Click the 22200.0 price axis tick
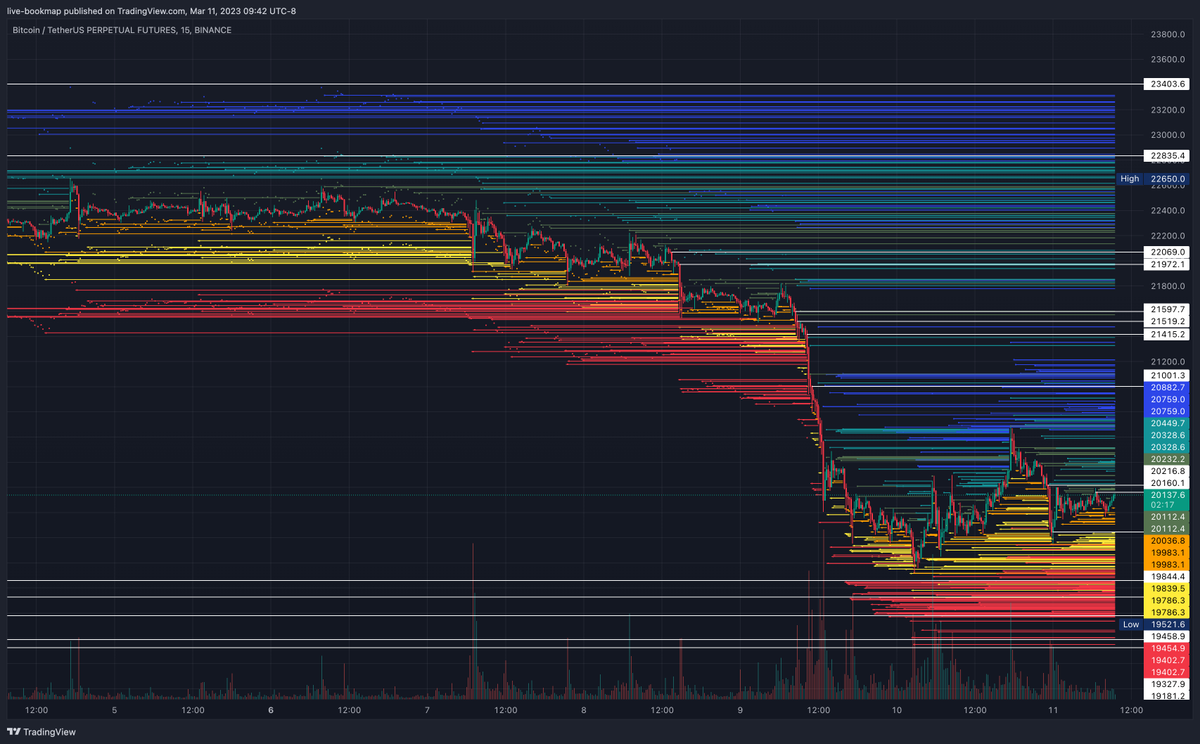The image size is (1200, 744). tap(1167, 236)
